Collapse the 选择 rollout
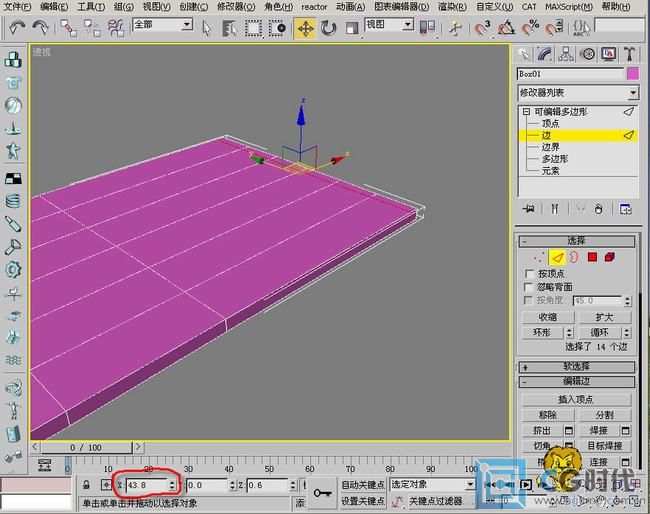The height and width of the screenshot is (514, 650). coord(577,241)
